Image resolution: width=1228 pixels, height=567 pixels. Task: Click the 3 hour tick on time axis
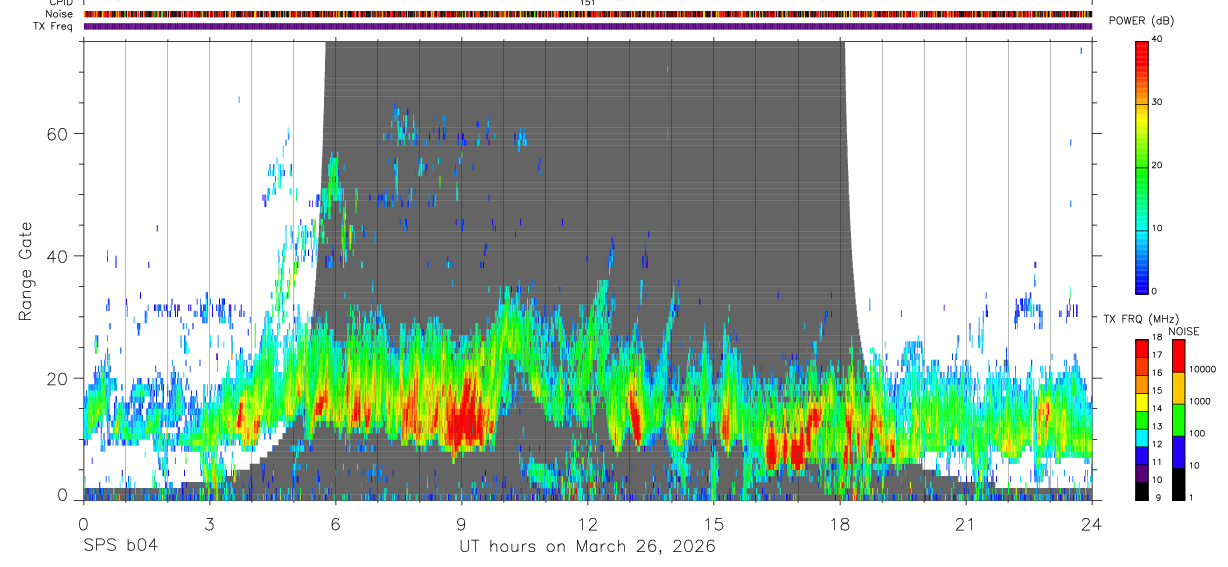point(209,524)
